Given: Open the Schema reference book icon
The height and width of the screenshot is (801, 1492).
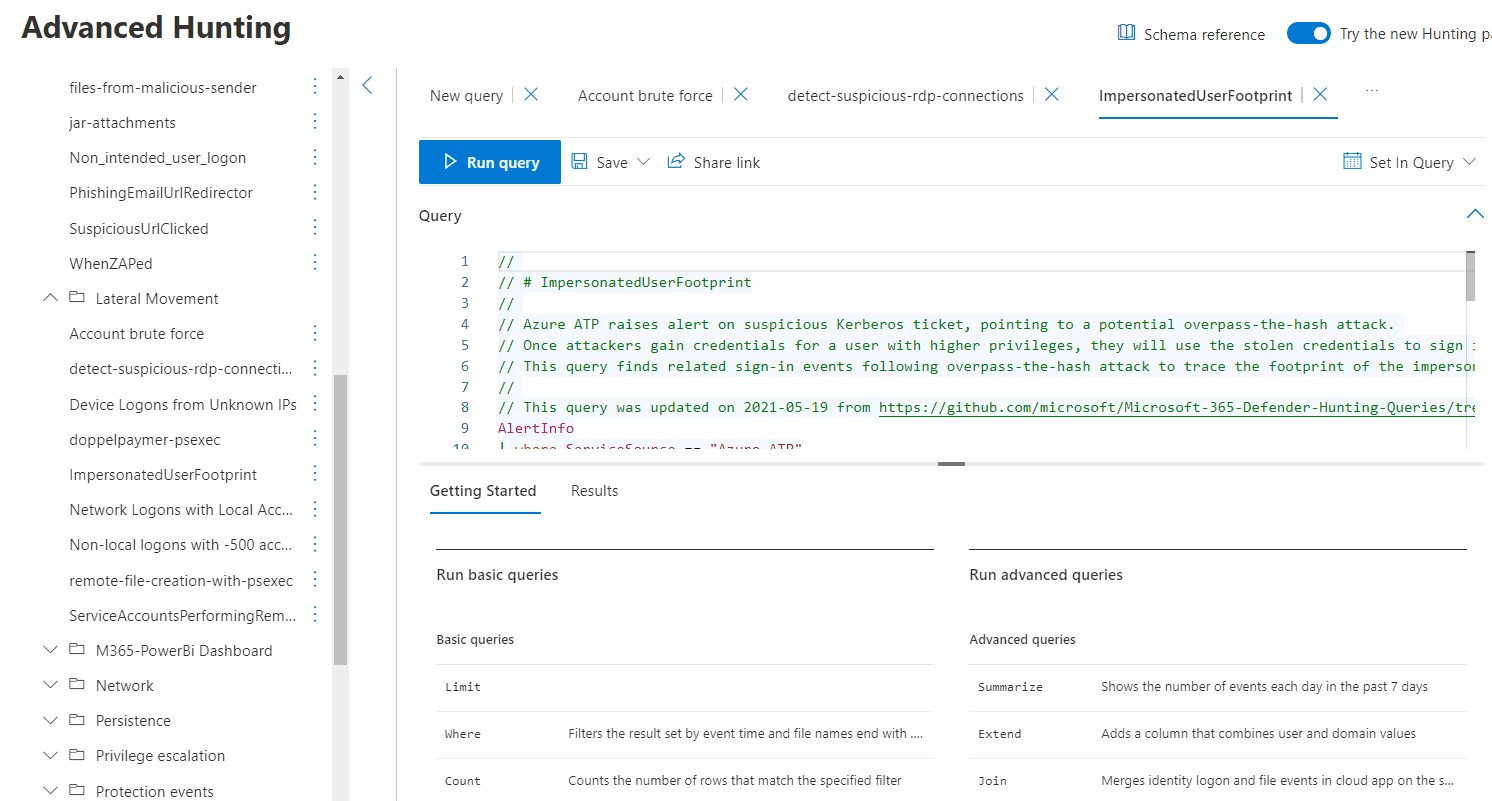Looking at the screenshot, I should [x=1126, y=34].
